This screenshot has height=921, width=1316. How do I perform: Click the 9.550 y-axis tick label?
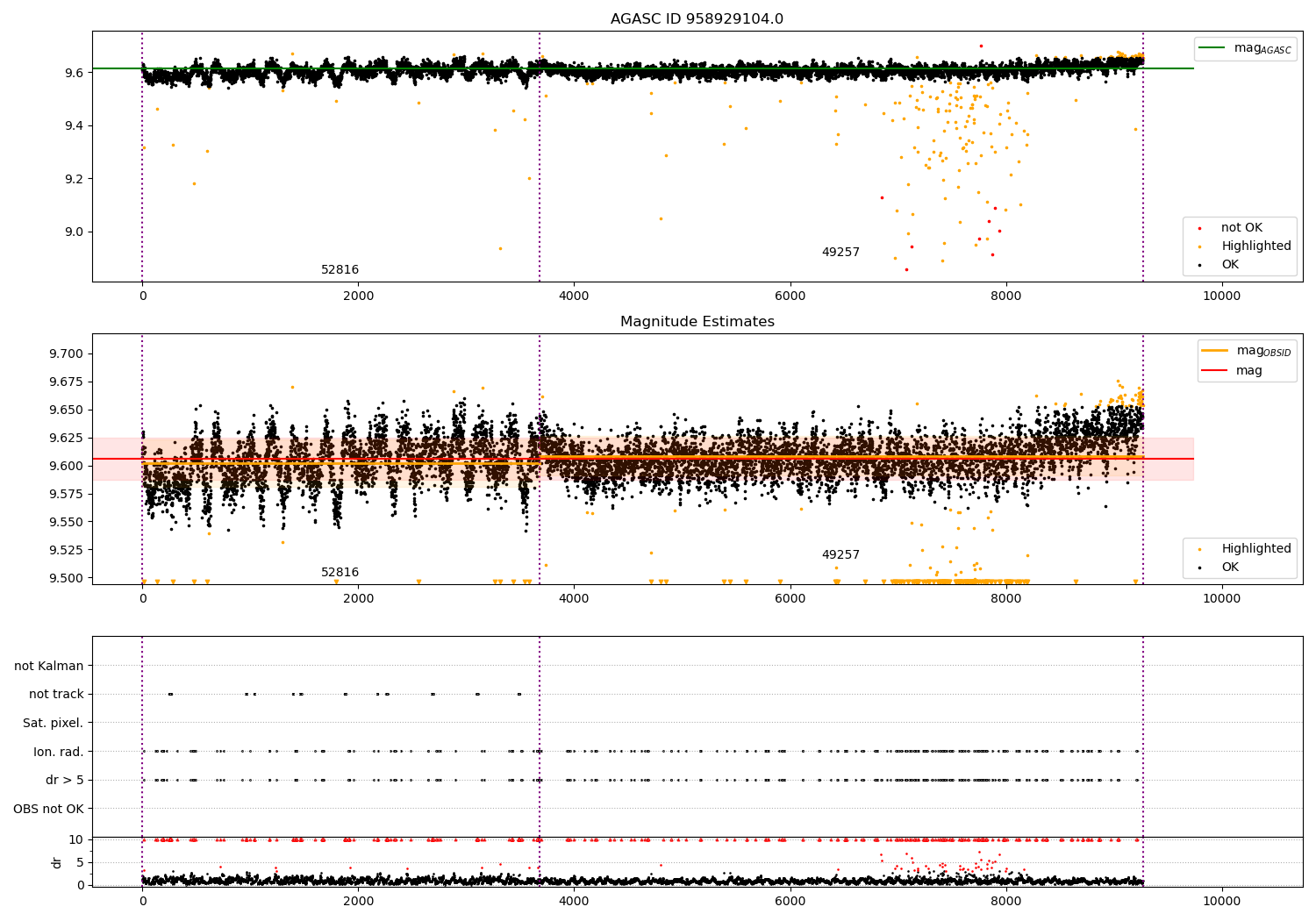pyautogui.click(x=66, y=523)
